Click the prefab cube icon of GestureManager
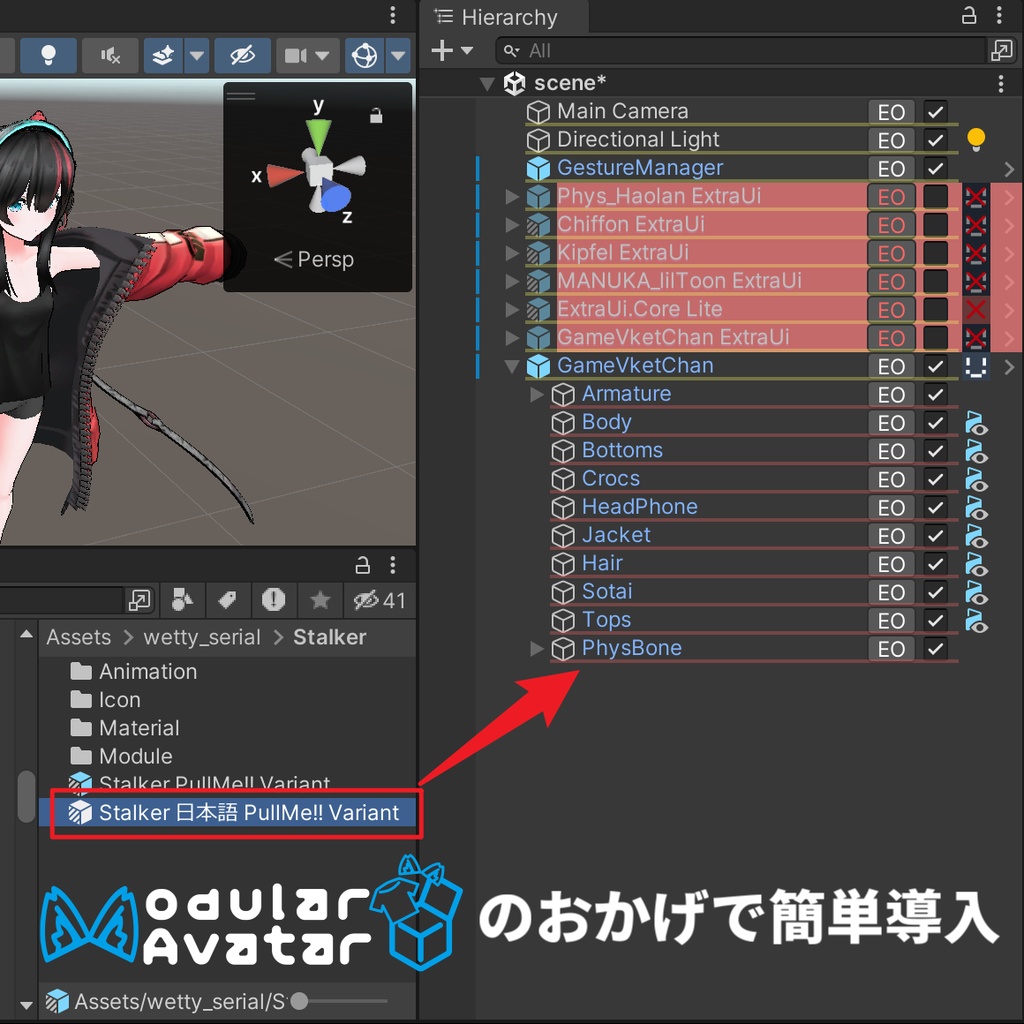Screen dimensions: 1024x1024 click(538, 168)
